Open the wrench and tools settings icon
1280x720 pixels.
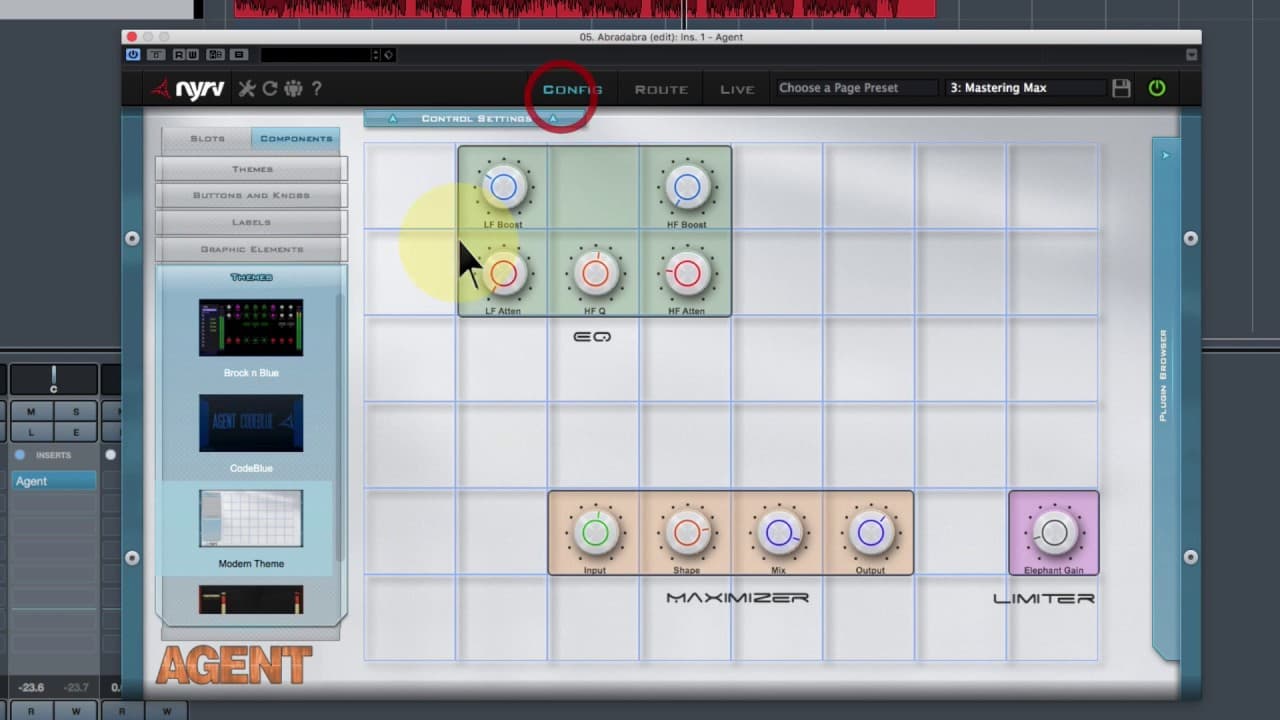coord(247,88)
